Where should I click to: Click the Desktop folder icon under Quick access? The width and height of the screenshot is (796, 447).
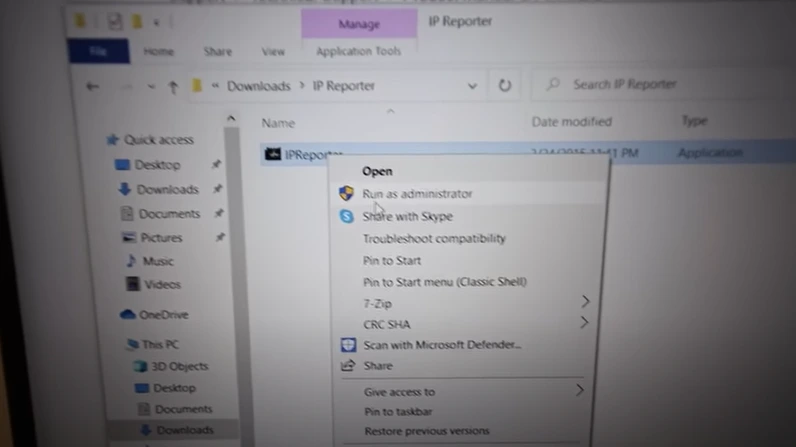click(x=122, y=164)
